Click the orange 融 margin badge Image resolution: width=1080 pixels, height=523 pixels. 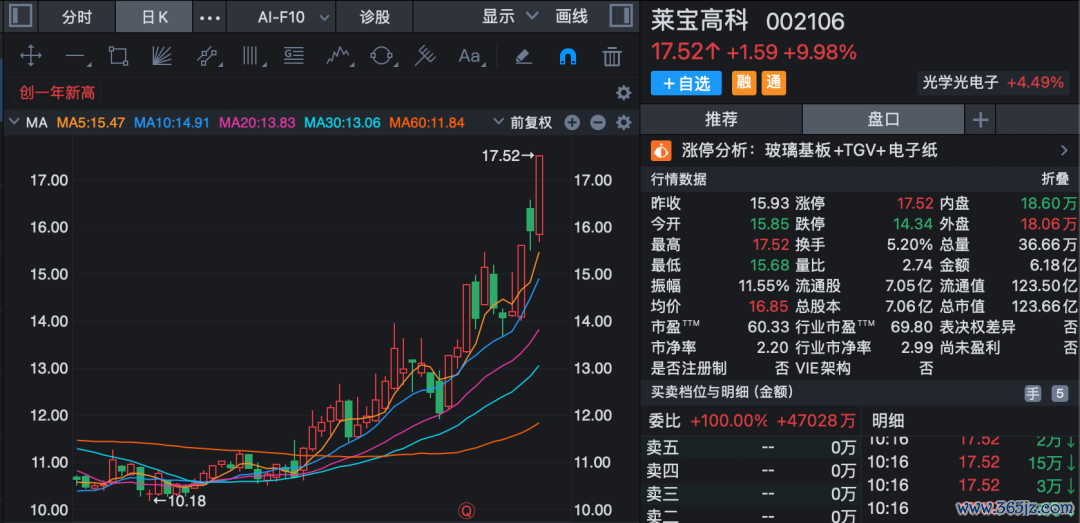[x=743, y=83]
